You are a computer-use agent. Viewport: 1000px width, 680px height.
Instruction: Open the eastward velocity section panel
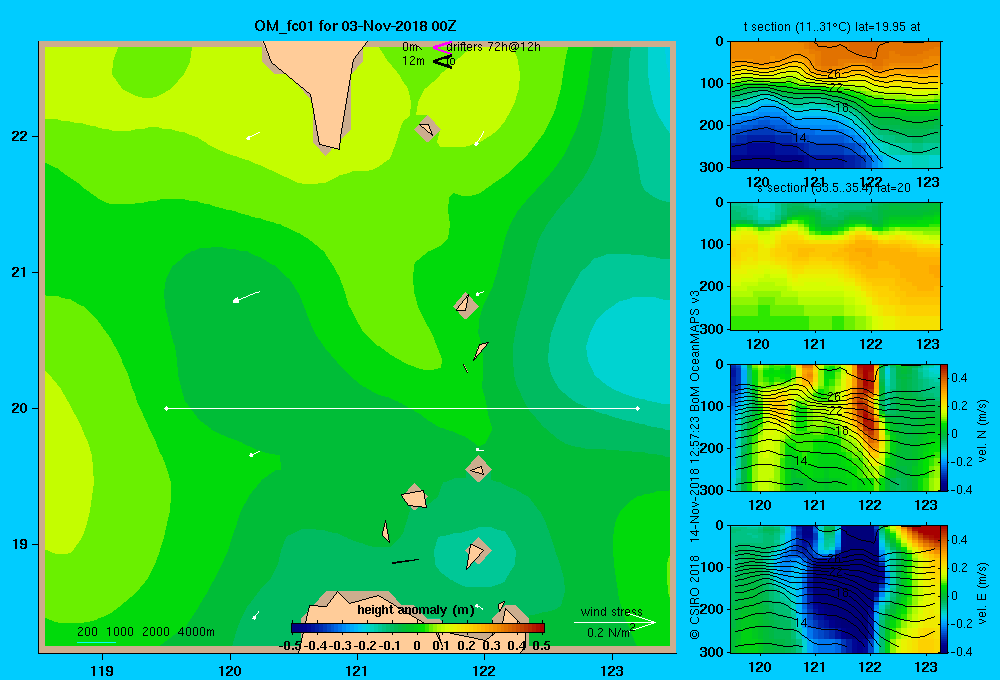[x=835, y=589]
